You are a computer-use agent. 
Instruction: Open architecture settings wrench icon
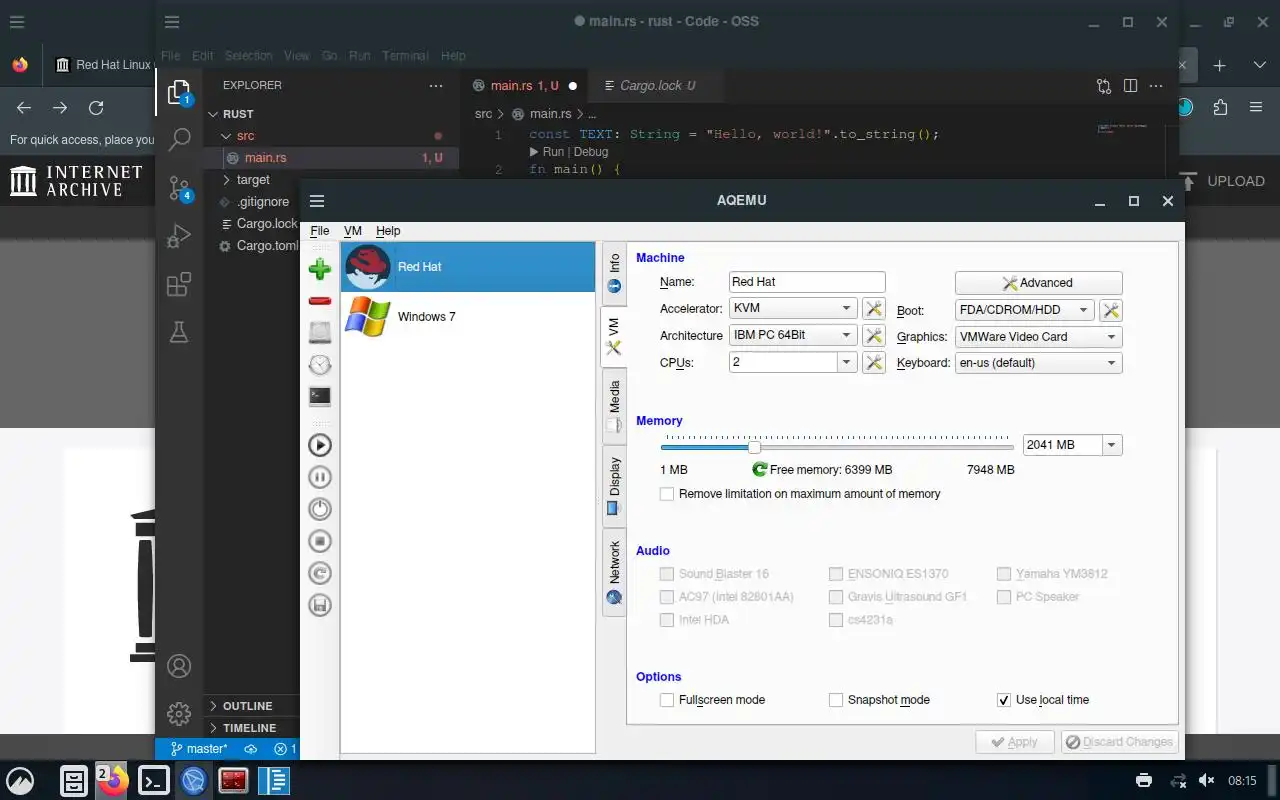pos(874,336)
